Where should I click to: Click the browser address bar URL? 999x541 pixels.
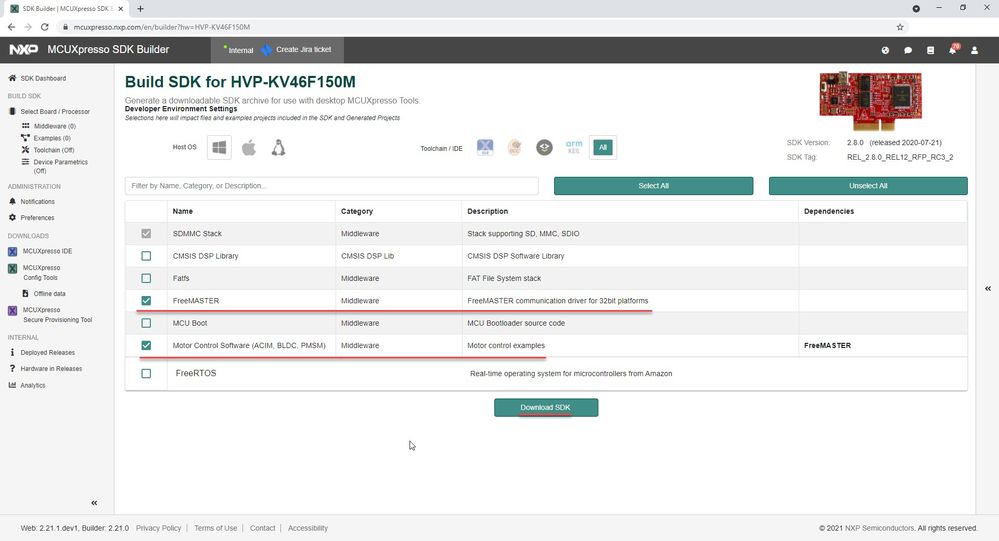[162, 27]
